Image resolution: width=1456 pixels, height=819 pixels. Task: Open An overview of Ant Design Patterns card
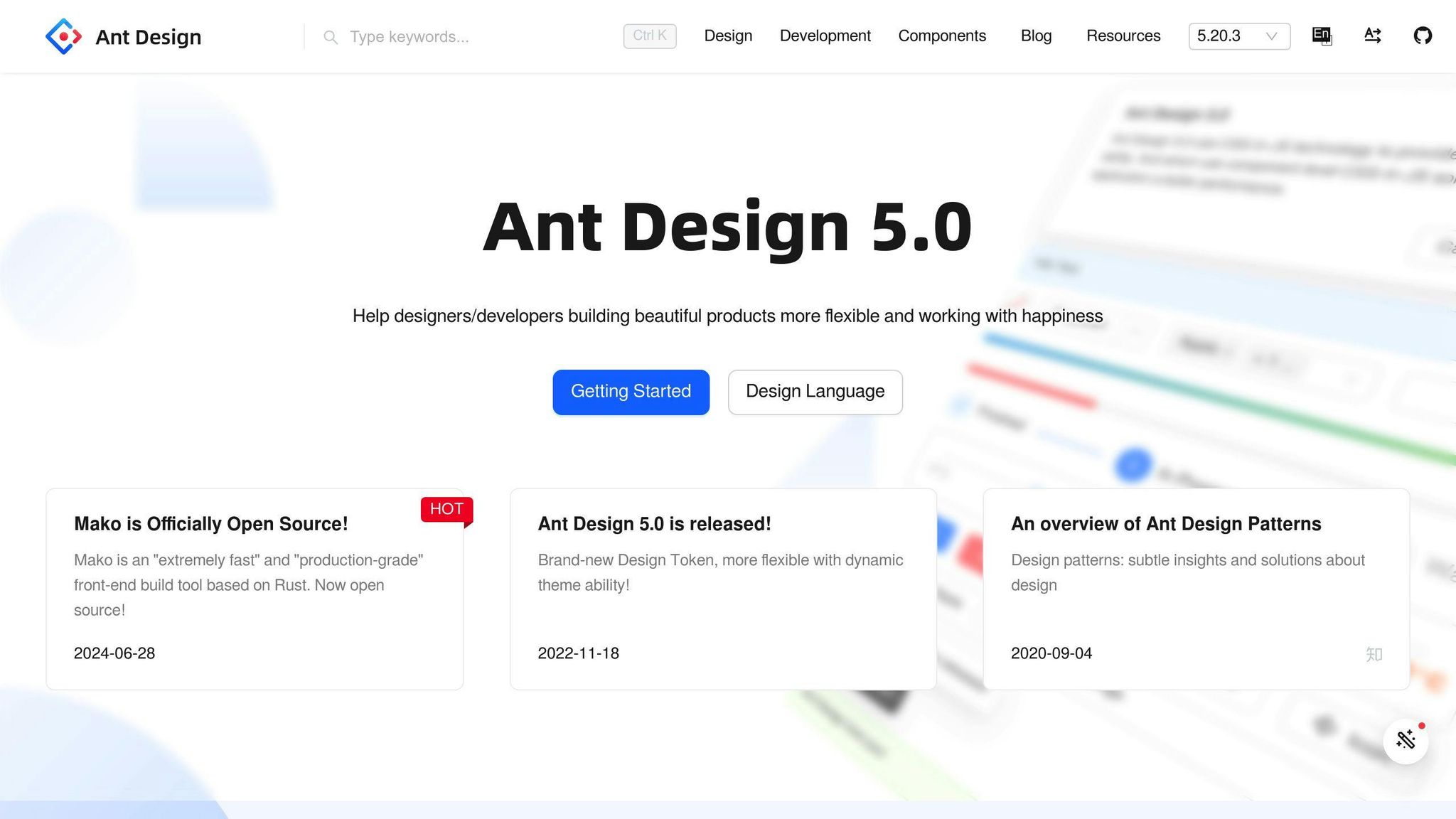pyautogui.click(x=1196, y=589)
